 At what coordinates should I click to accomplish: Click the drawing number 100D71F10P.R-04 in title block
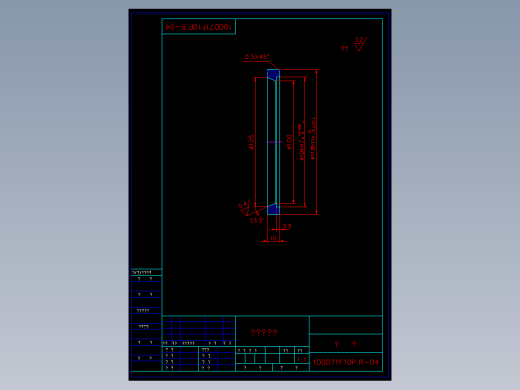(x=346, y=362)
